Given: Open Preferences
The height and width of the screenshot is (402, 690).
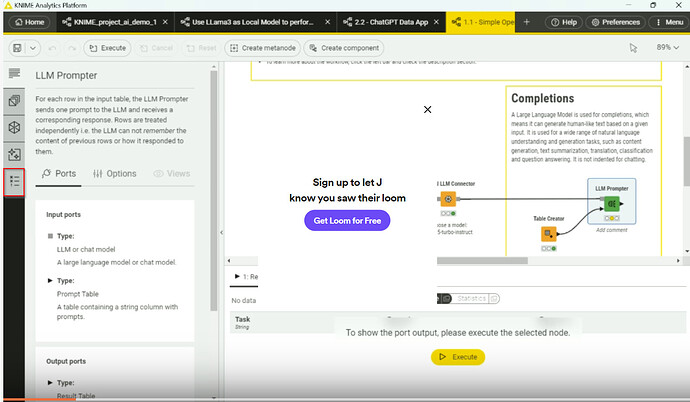Looking at the screenshot, I should point(615,22).
